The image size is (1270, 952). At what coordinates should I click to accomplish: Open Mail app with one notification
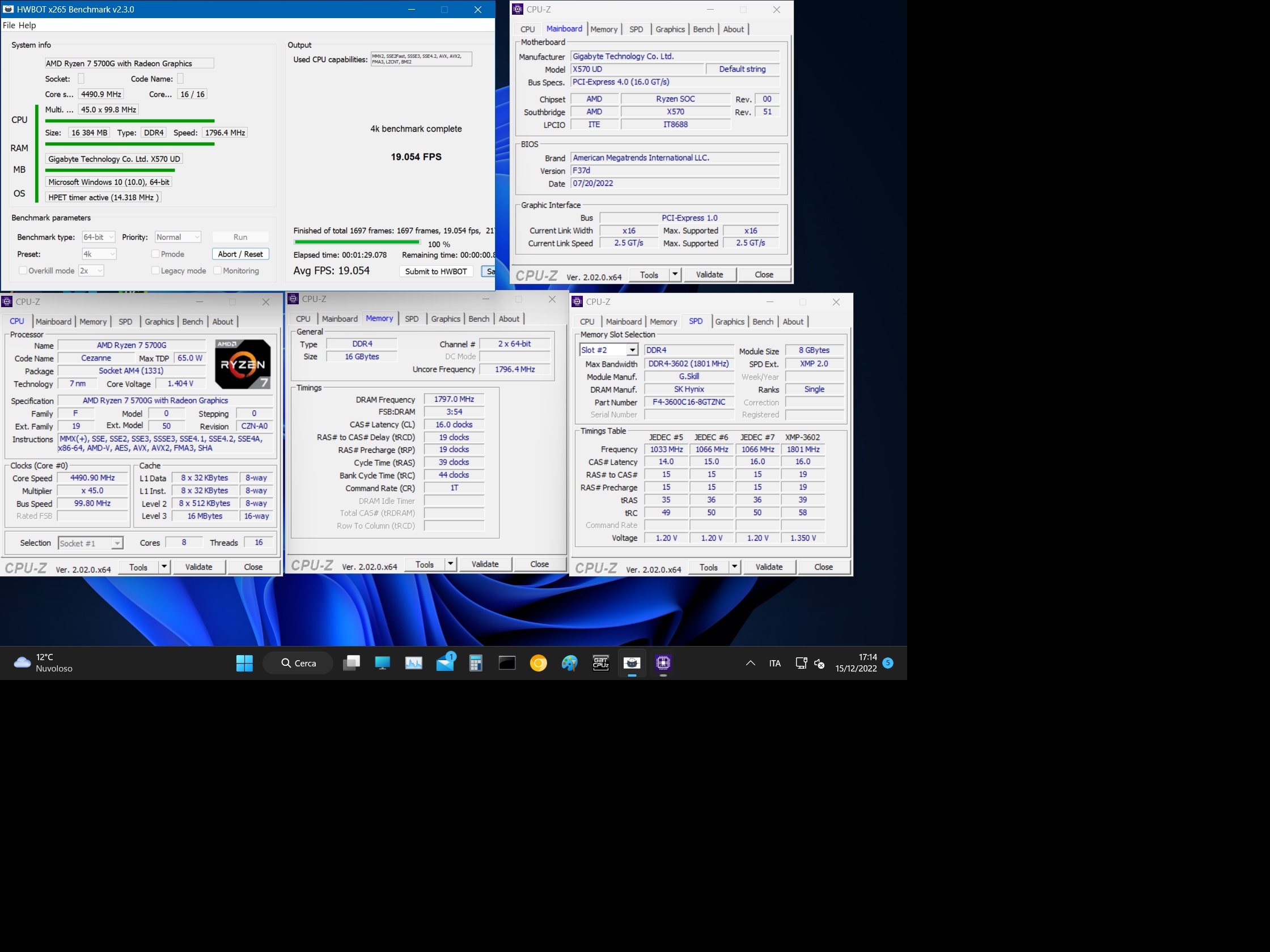(446, 663)
